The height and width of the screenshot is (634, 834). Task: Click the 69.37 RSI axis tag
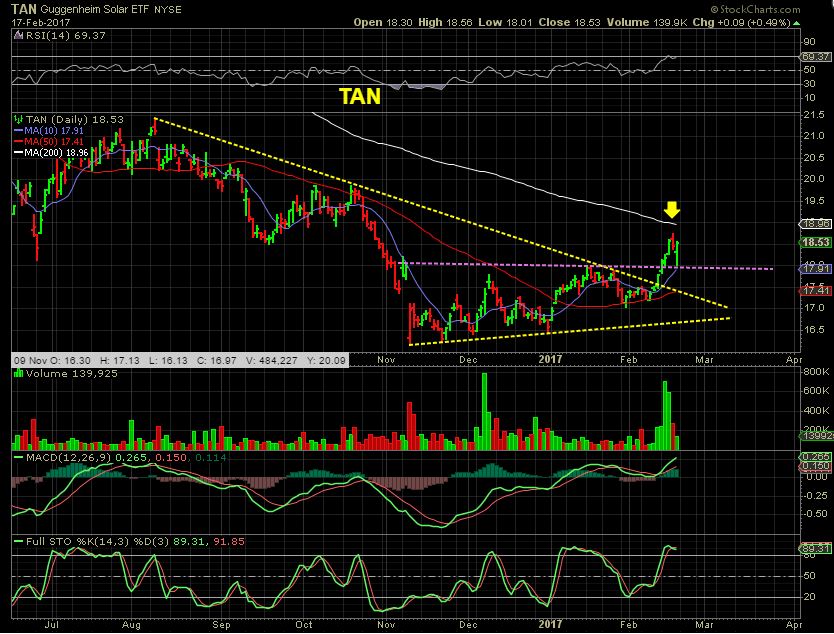816,56
